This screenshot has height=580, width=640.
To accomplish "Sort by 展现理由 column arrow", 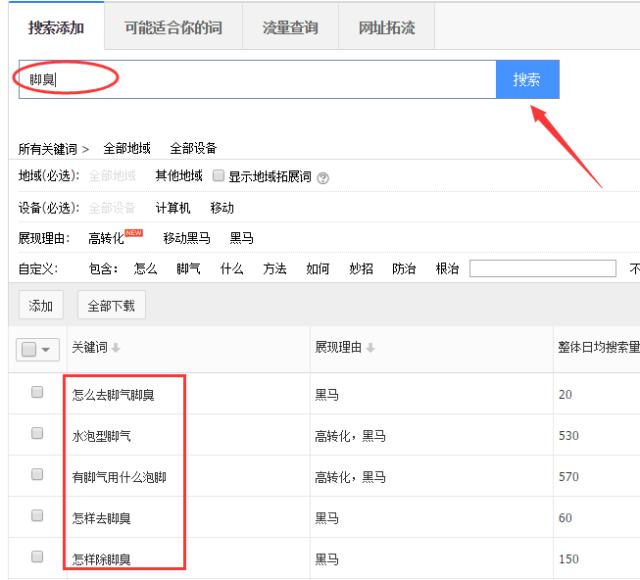I will 370,348.
